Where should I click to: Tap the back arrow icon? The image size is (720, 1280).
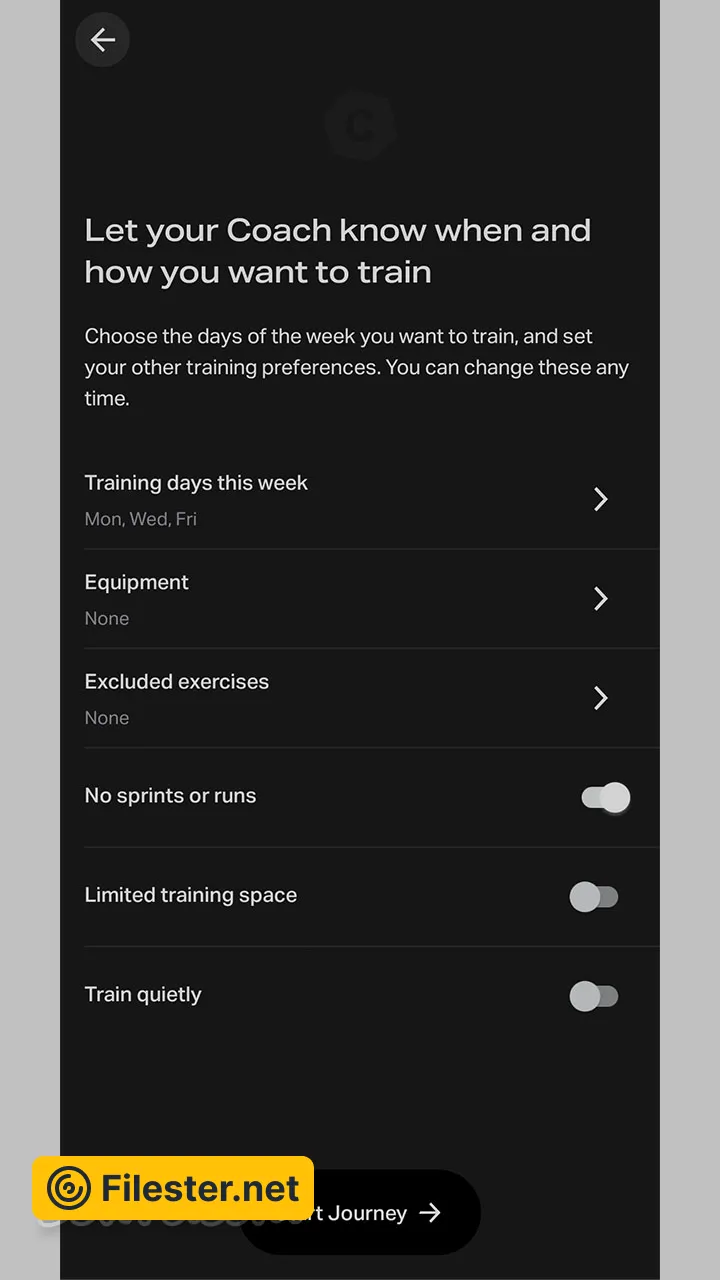pos(102,40)
